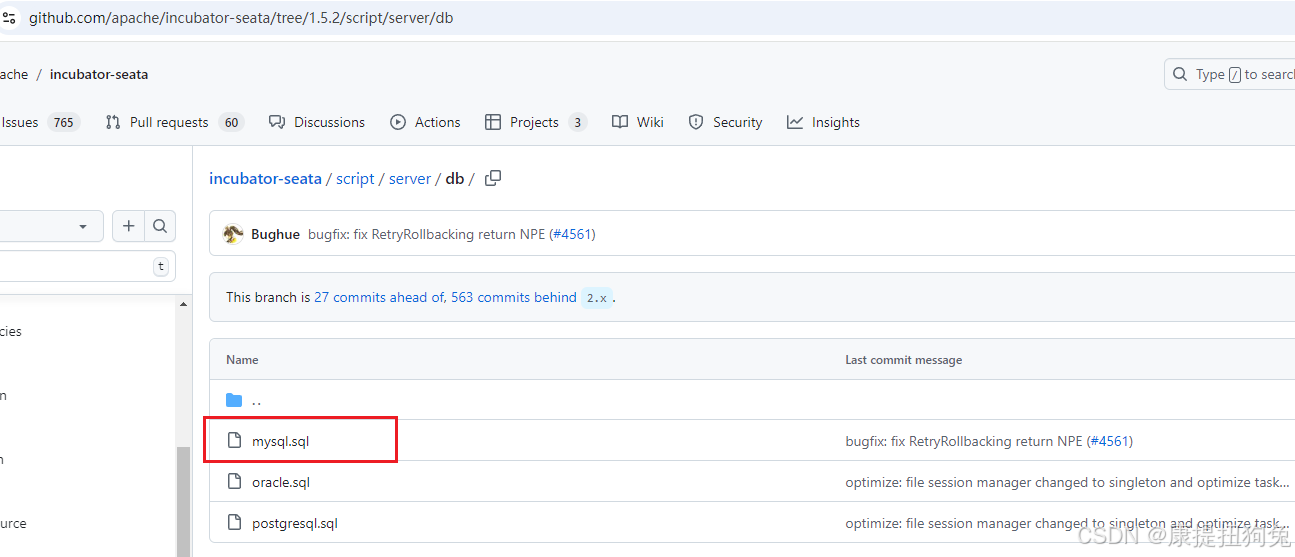Open #4561 link in mysql.sql row
The height and width of the screenshot is (557, 1295).
coord(1109,441)
